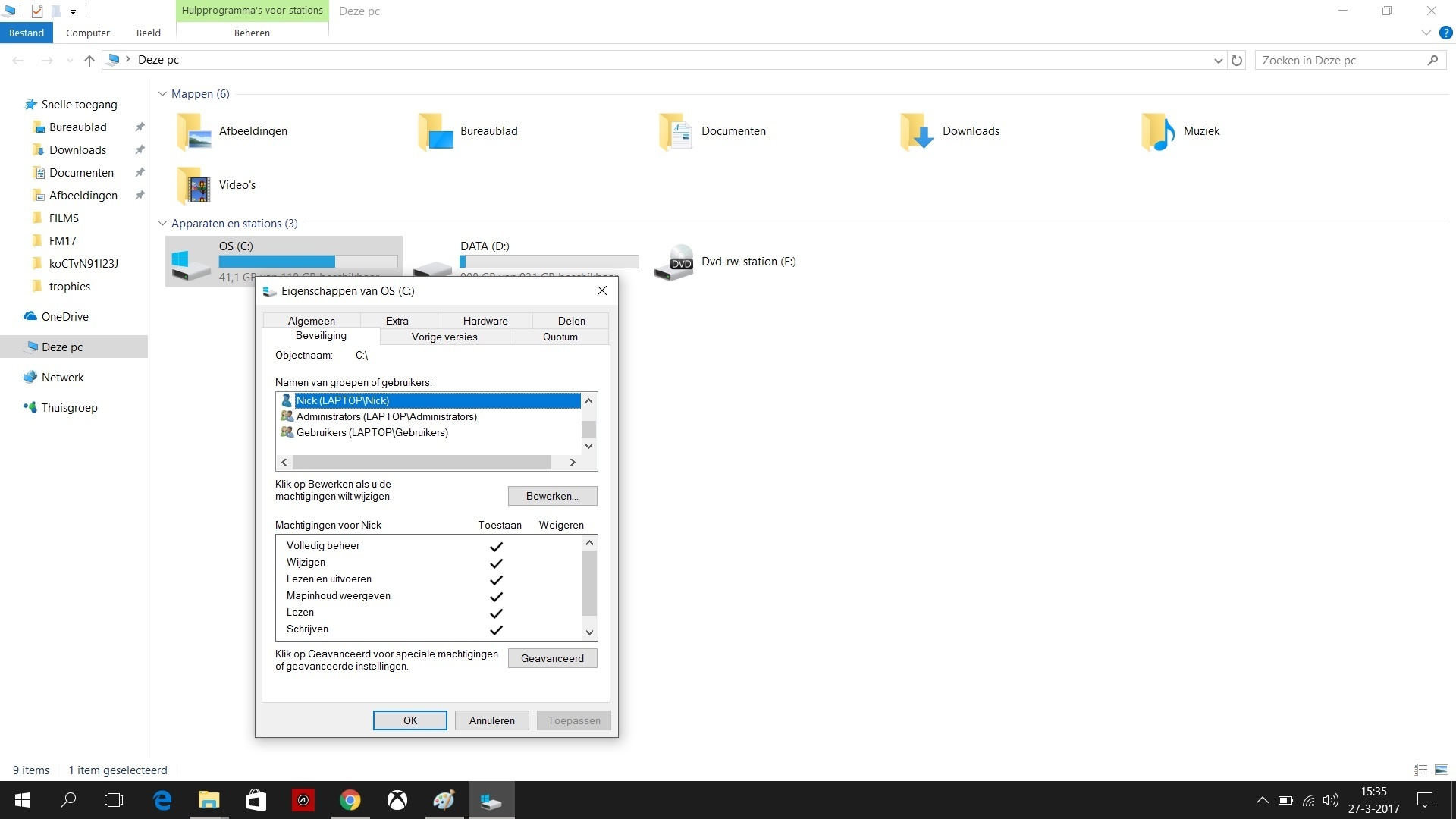Screen dimensions: 1456x819
Task: Switch to large icons view in status bar
Action: pyautogui.click(x=1442, y=770)
